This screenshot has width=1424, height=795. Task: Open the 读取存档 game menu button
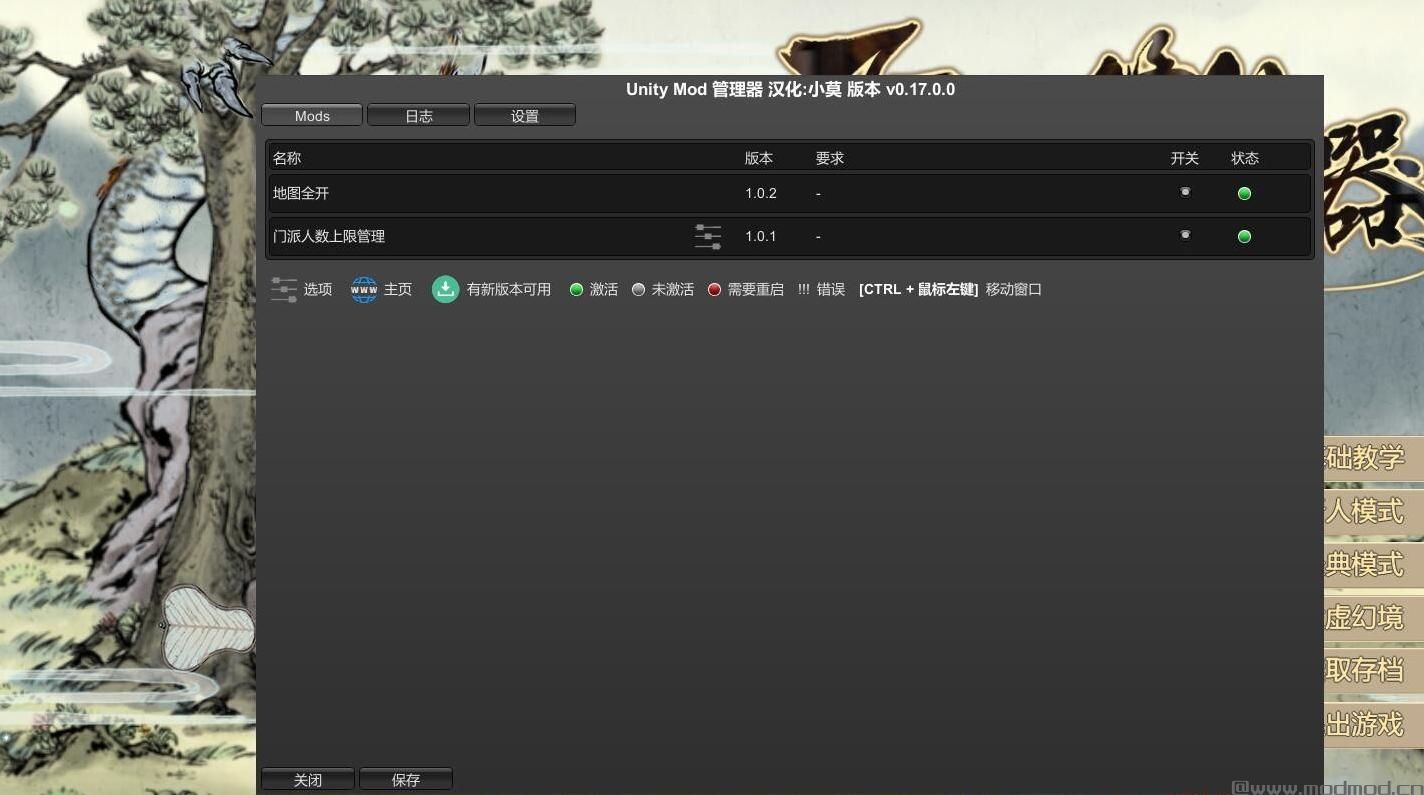(x=1373, y=669)
